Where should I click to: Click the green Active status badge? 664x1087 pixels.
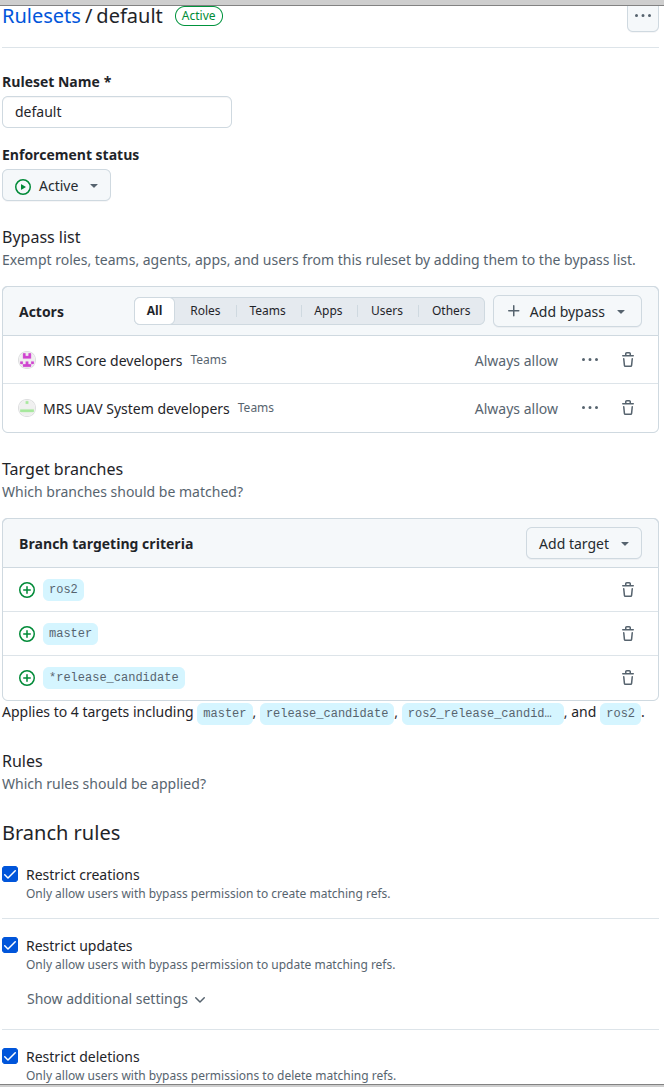(199, 16)
